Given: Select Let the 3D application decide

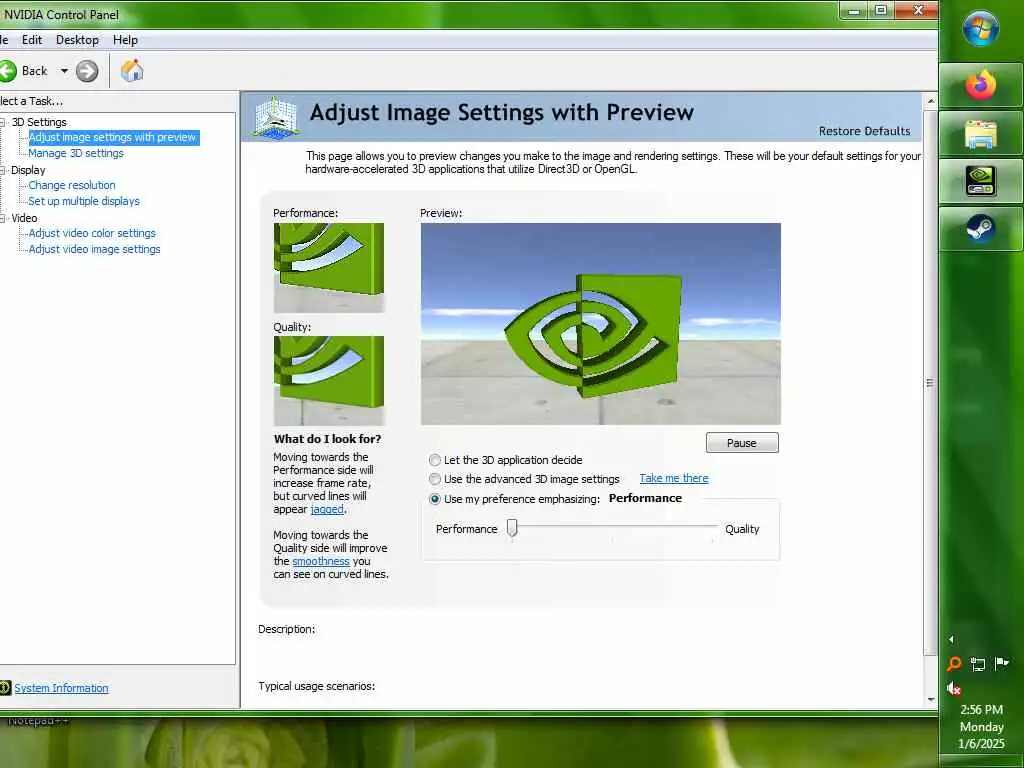Looking at the screenshot, I should pyautogui.click(x=435, y=460).
